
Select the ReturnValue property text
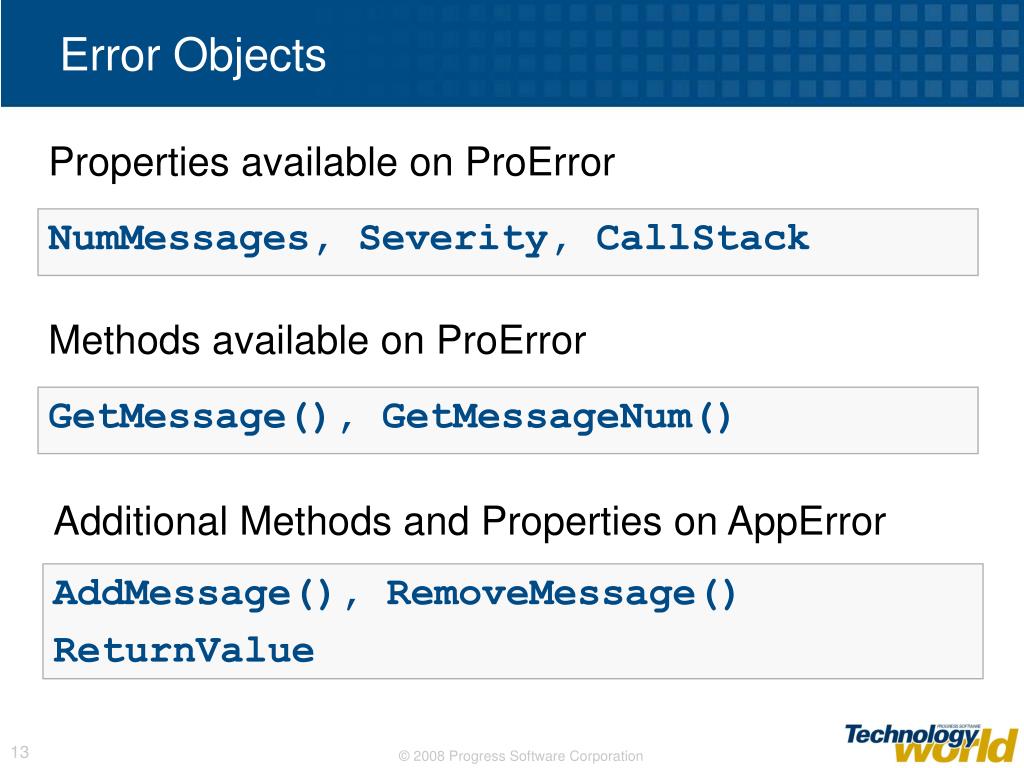[184, 650]
